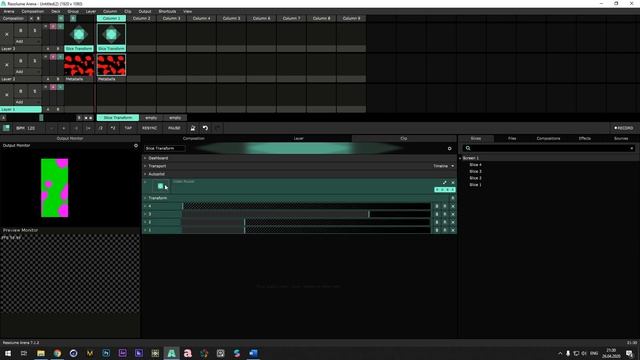The height and width of the screenshot is (360, 640).
Task: Click the slices search field
Action: coord(549,148)
